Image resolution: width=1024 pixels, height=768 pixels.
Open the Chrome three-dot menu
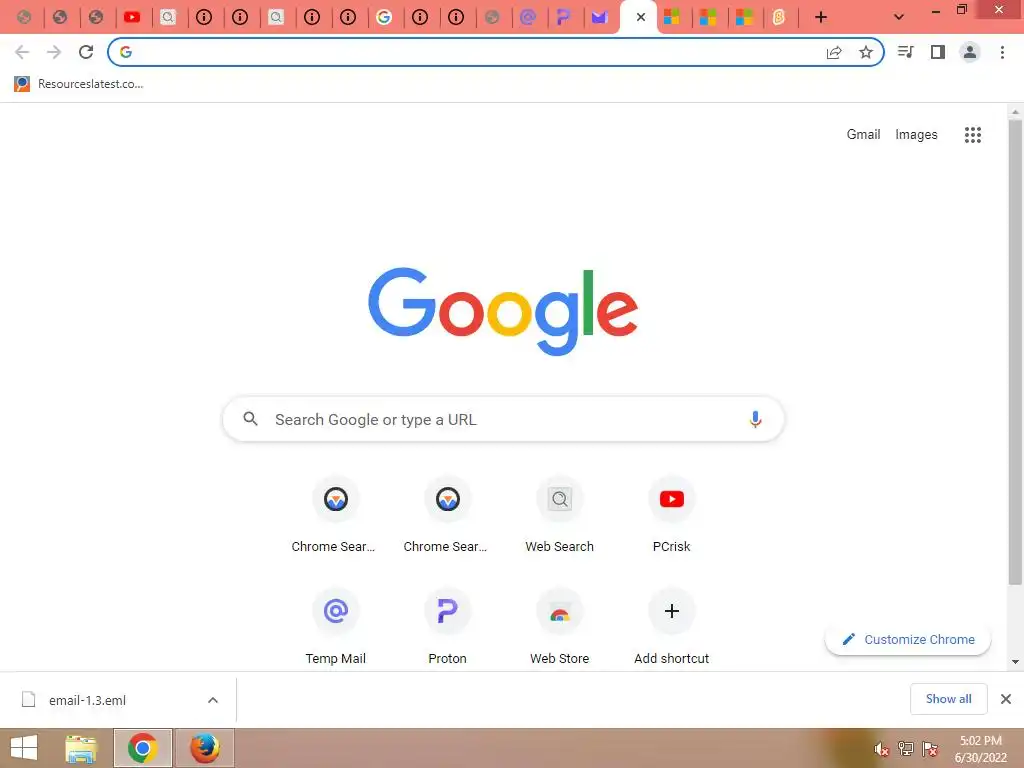pyautogui.click(x=1002, y=52)
